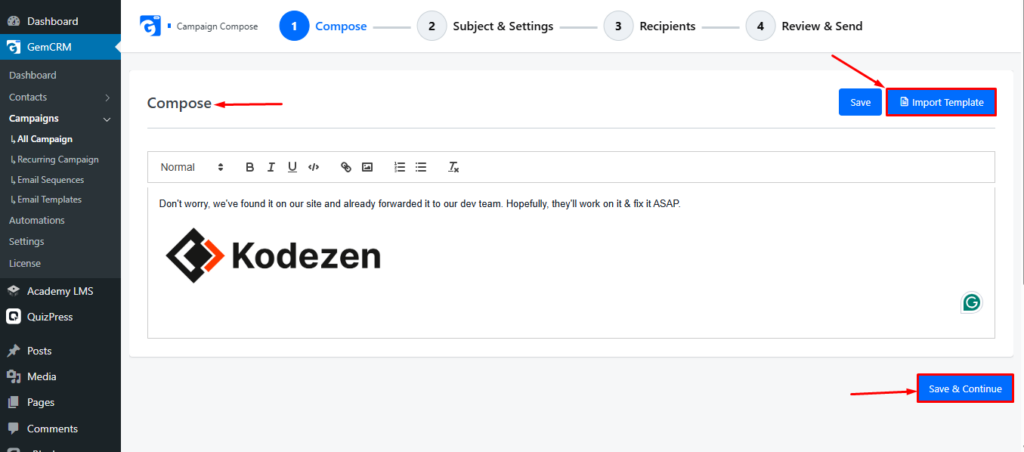
Task: Go to step 4 Review & Send
Action: click(x=805, y=27)
